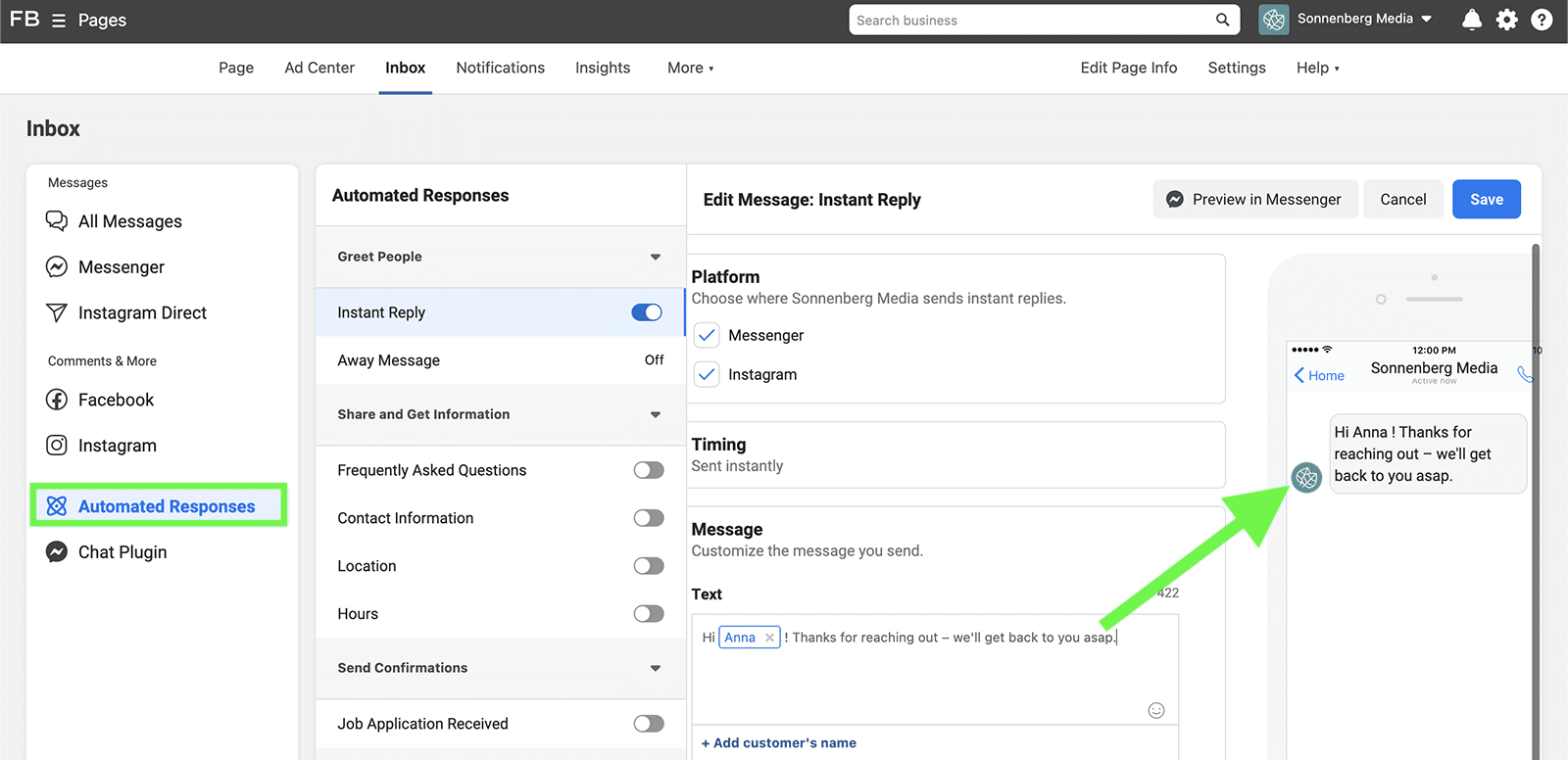
Task: Click inside the message text box
Action: click(x=935, y=670)
